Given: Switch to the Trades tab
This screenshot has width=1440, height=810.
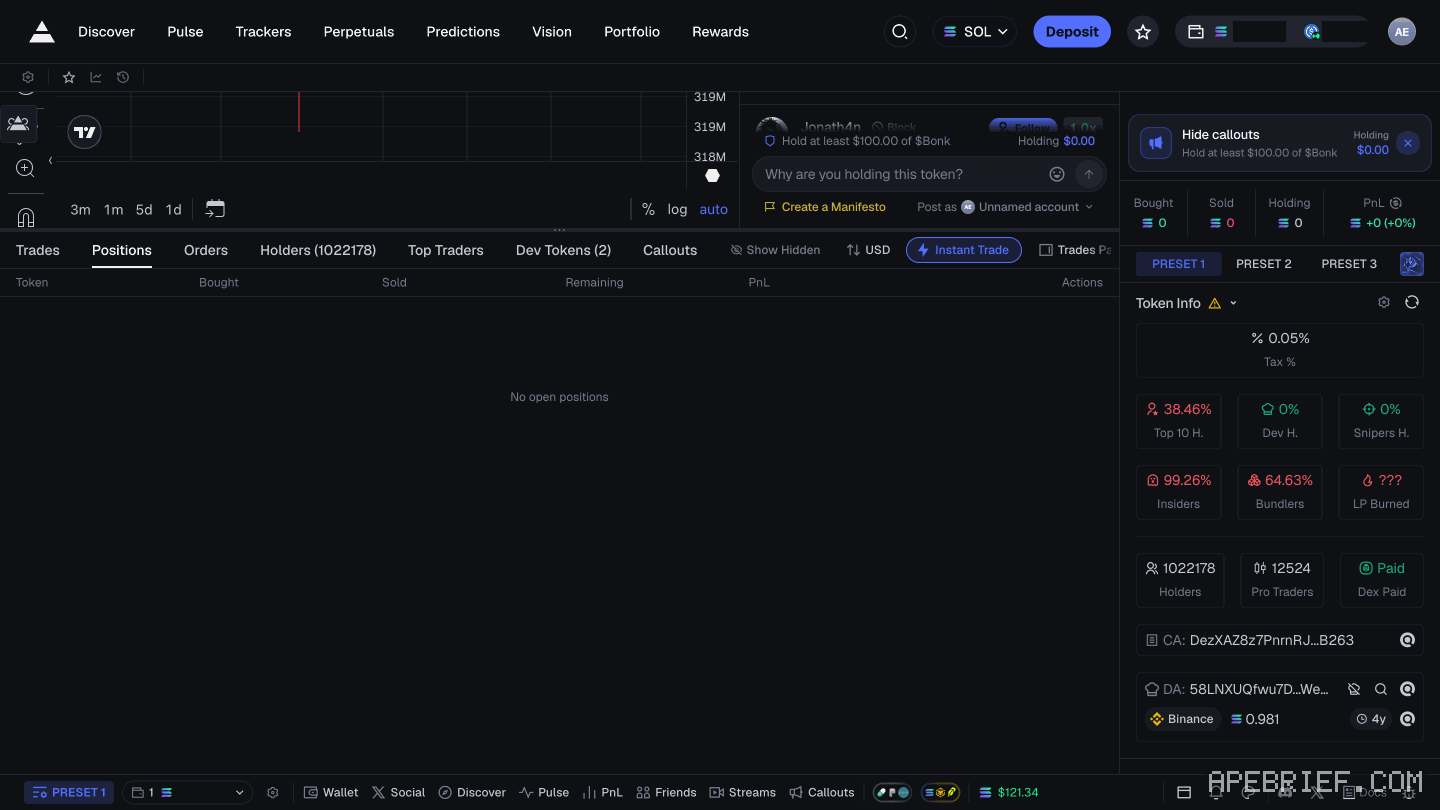Looking at the screenshot, I should 38,250.
